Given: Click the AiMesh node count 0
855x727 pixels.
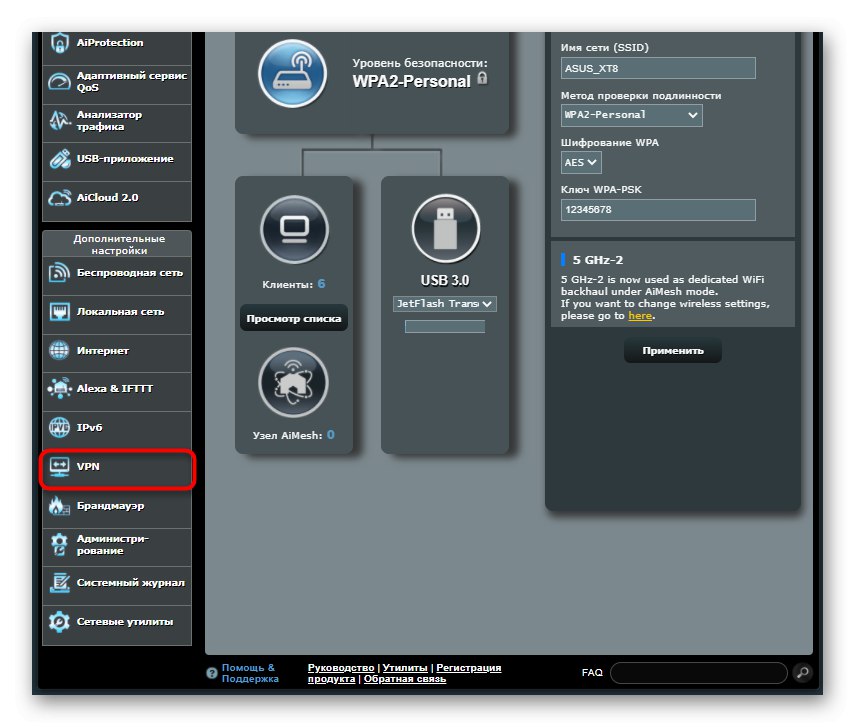Looking at the screenshot, I should [x=330, y=435].
